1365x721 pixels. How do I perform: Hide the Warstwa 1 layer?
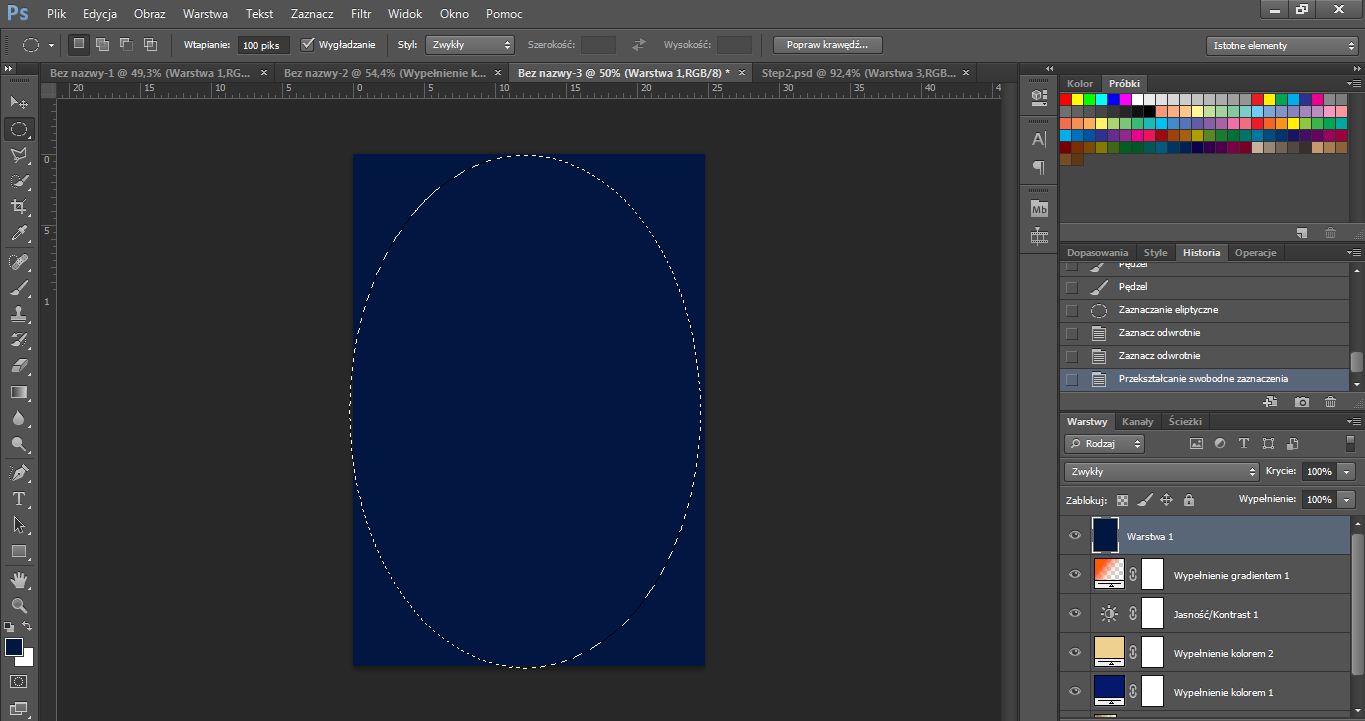1075,536
